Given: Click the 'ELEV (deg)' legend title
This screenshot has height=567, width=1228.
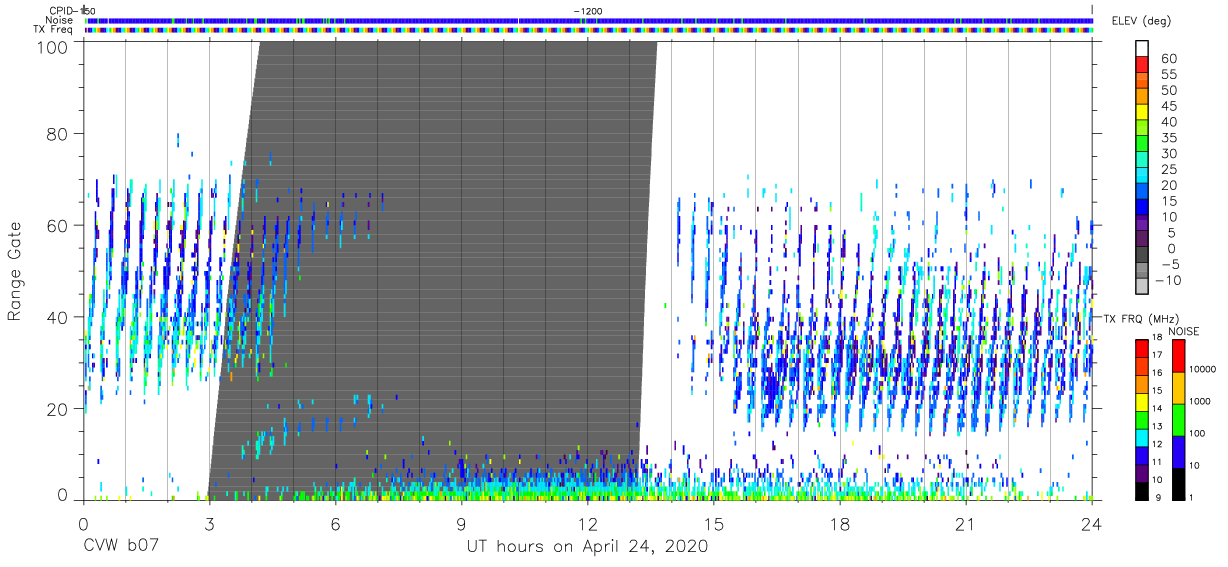Looking at the screenshot, I should 1141,21.
